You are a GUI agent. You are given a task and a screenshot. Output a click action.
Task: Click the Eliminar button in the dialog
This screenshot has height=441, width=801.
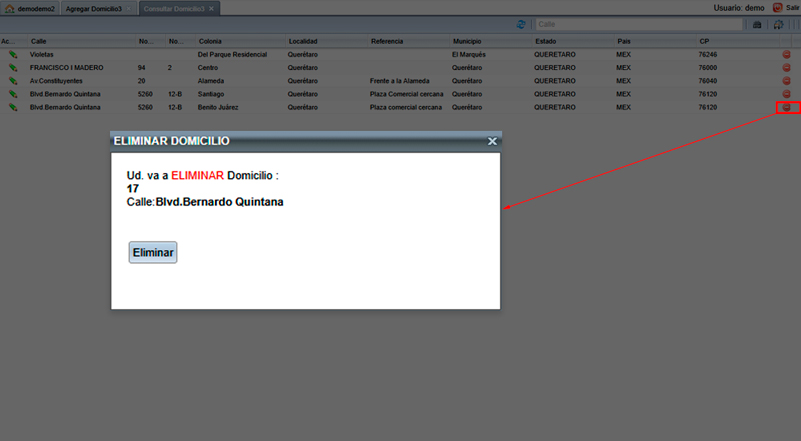click(152, 253)
